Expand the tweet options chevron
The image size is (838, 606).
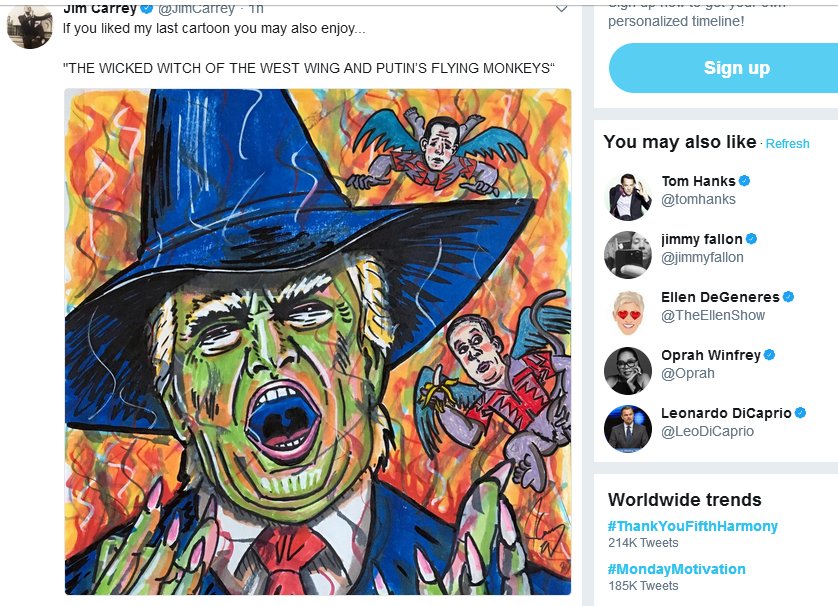(x=561, y=8)
